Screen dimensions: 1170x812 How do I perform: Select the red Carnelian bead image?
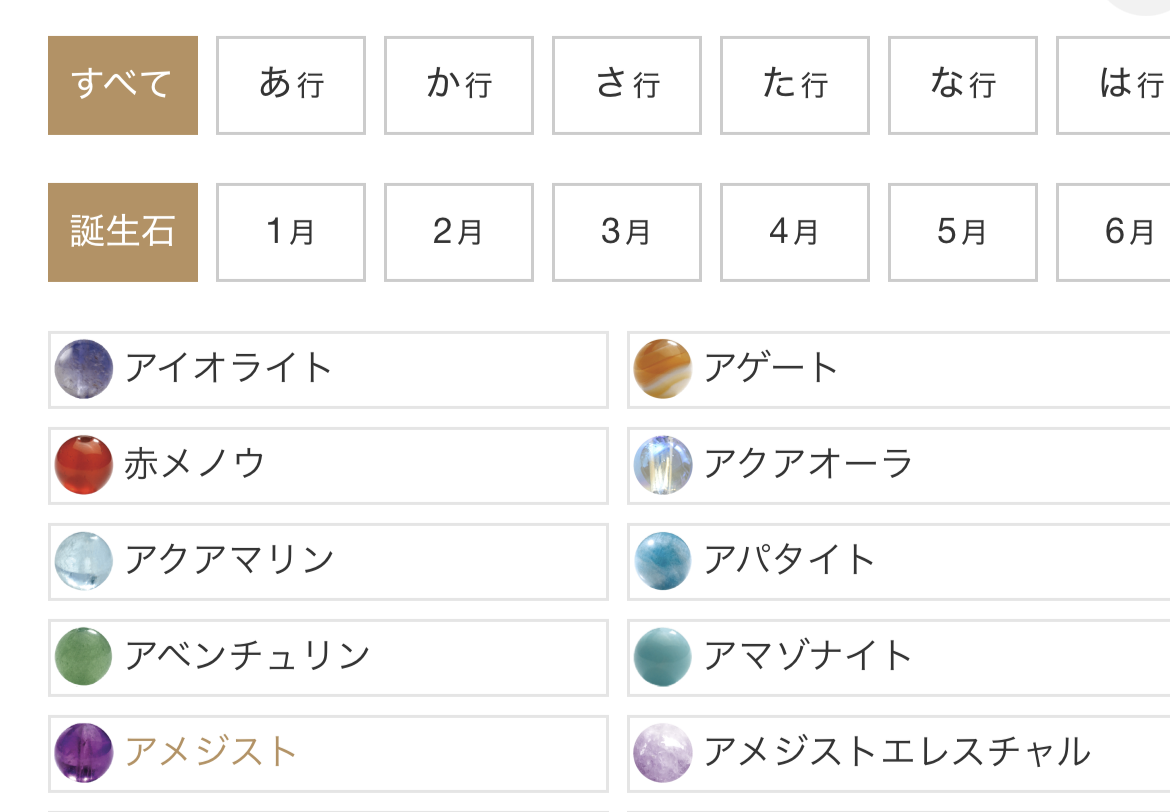(84, 465)
